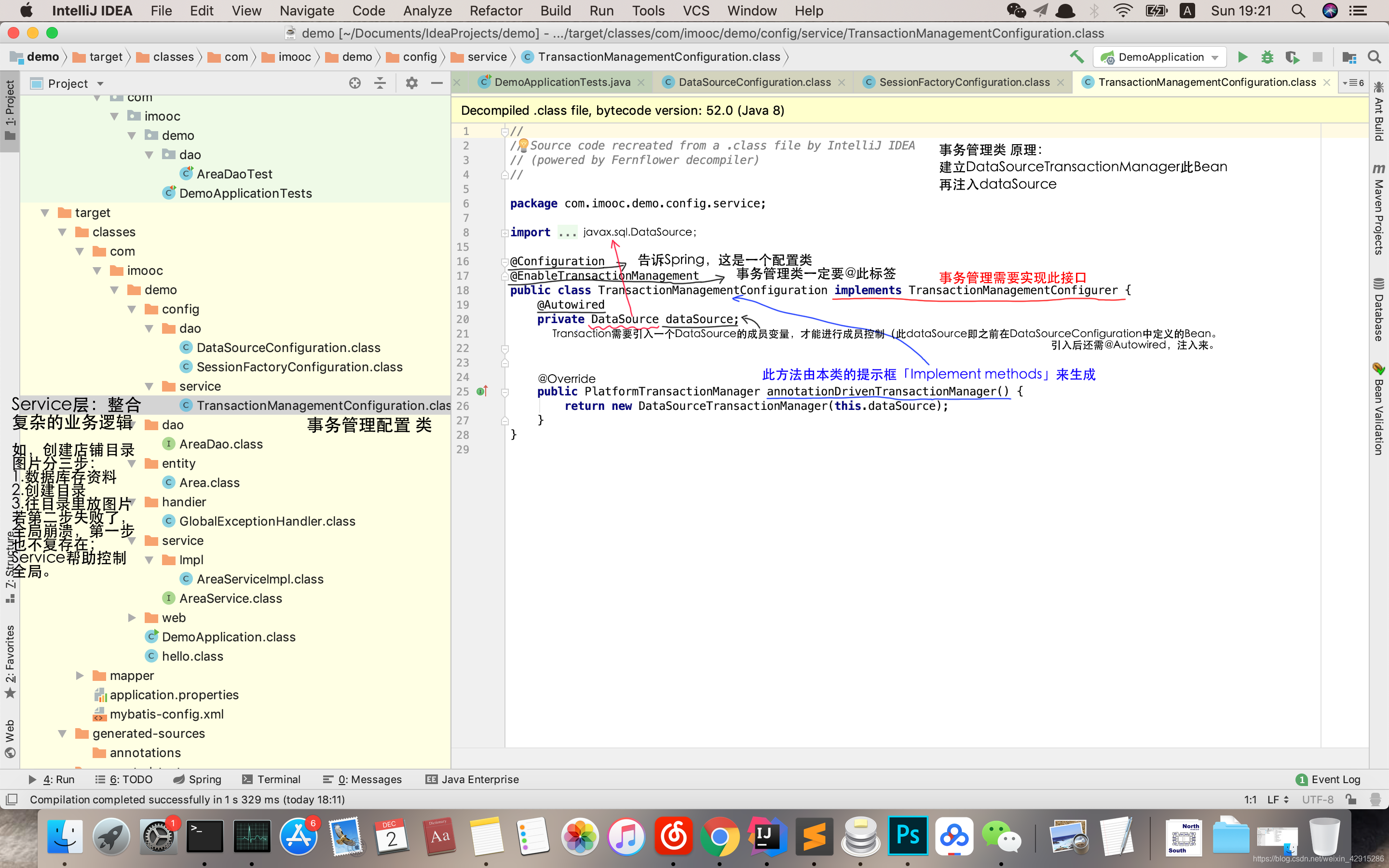The height and width of the screenshot is (868, 1389).
Task: Collapse the classes folder
Action: click(x=63, y=232)
